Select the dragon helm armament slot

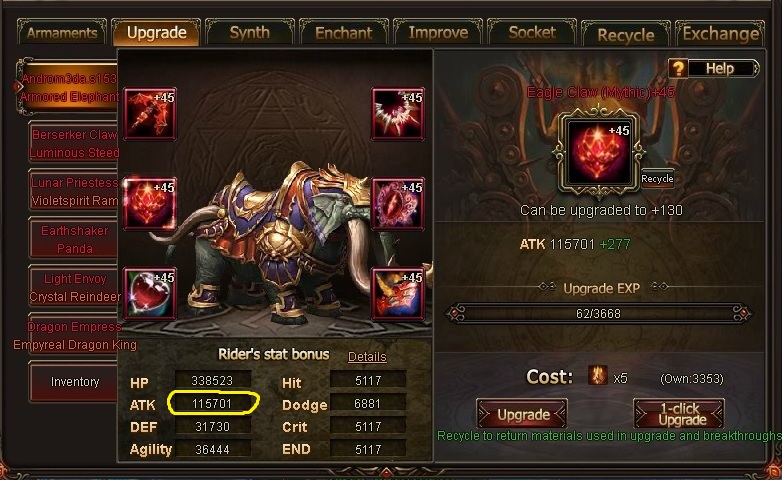(397, 293)
